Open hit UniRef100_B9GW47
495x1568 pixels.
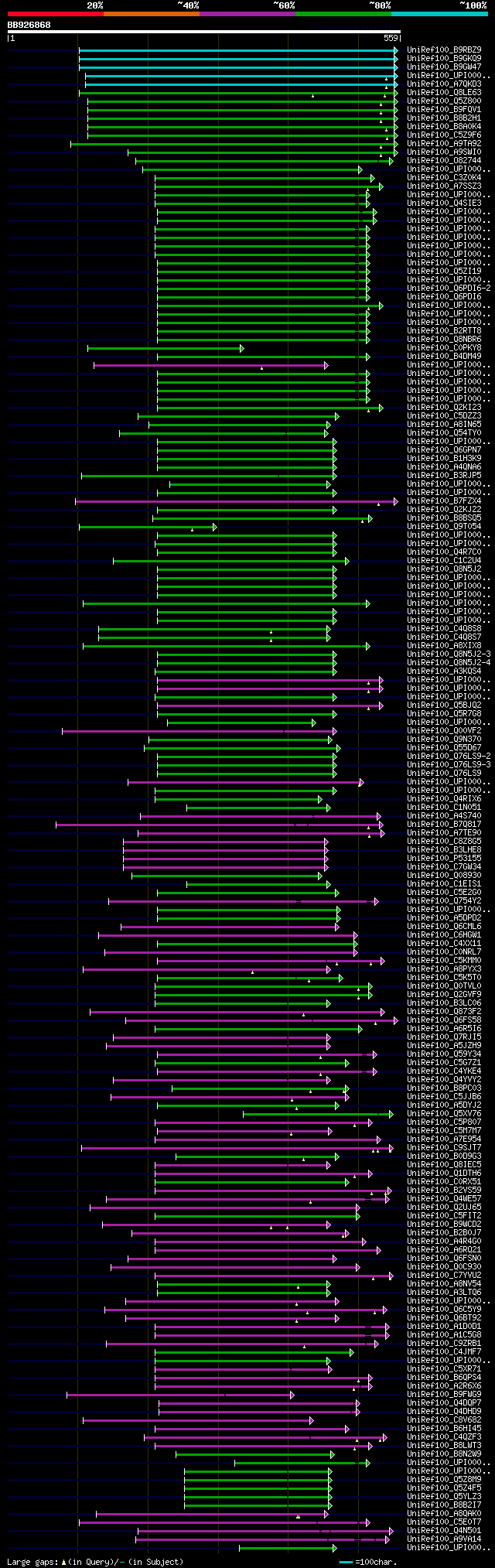[444, 67]
